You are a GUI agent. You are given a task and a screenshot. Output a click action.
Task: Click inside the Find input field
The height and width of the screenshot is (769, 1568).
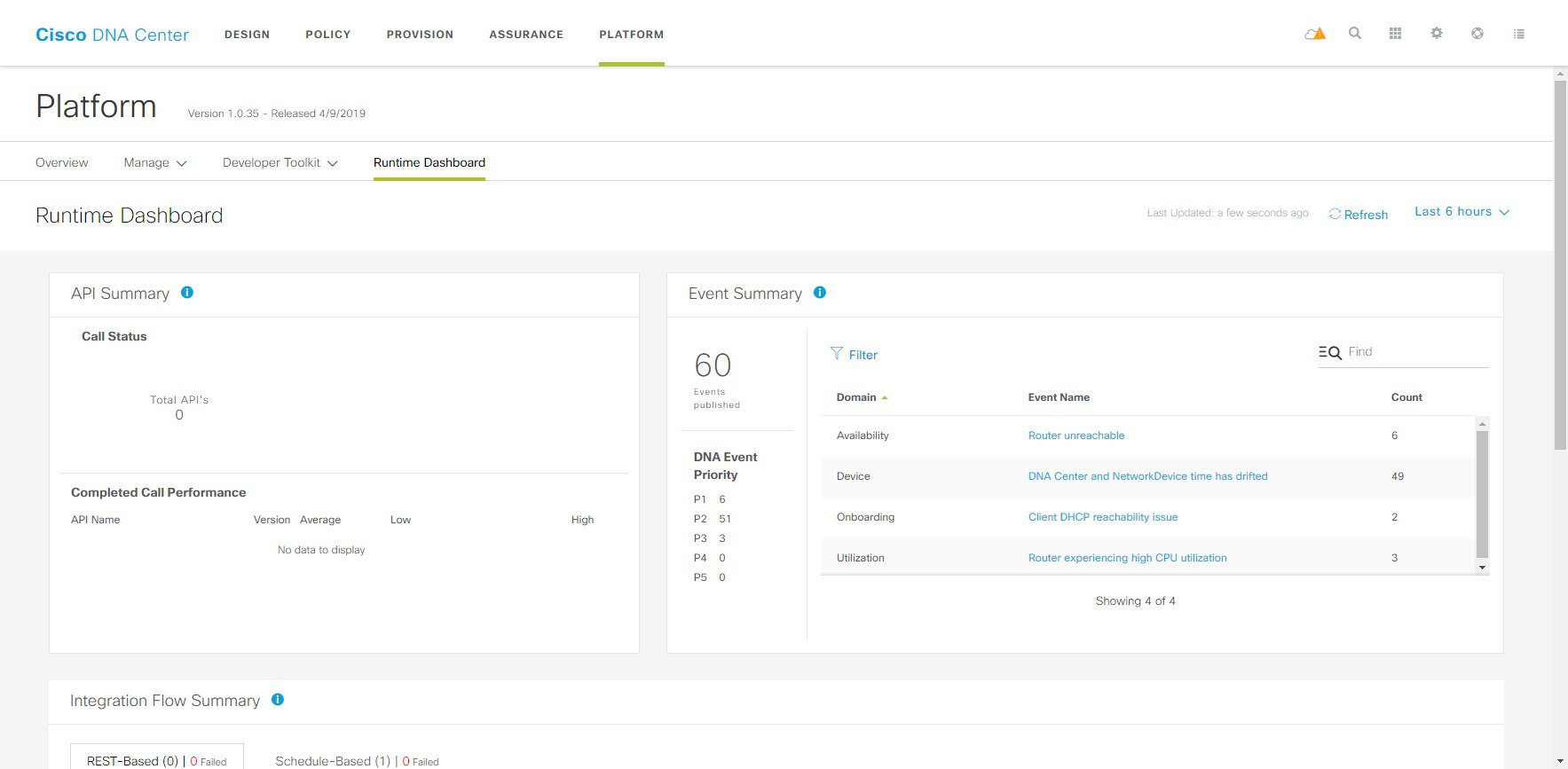click(x=1417, y=352)
